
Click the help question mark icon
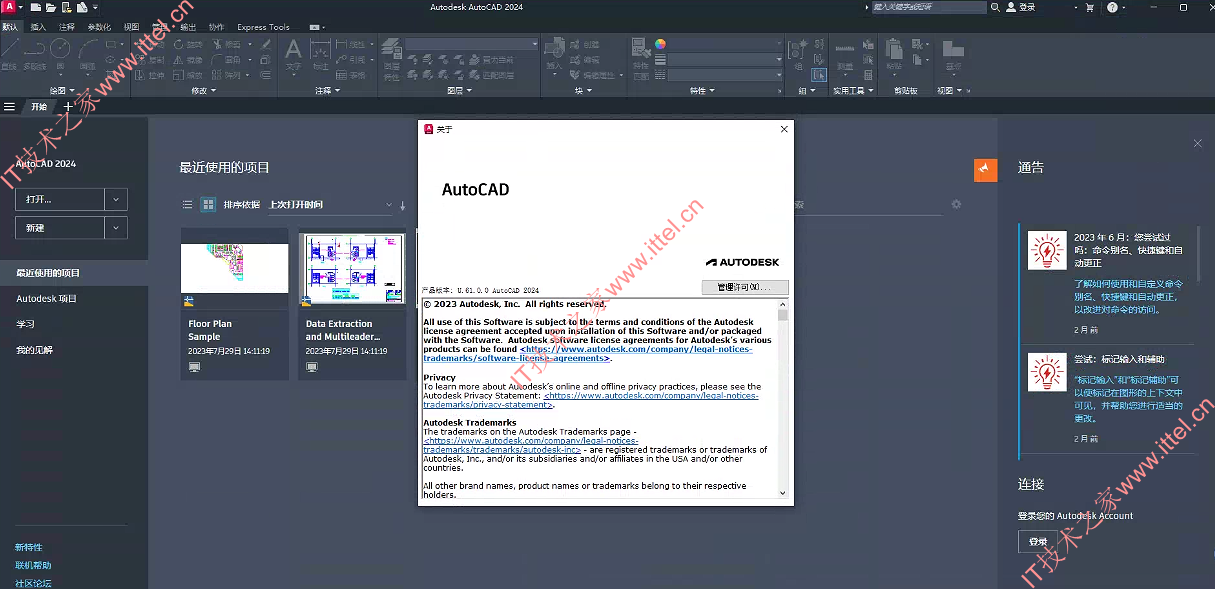click(1112, 7)
